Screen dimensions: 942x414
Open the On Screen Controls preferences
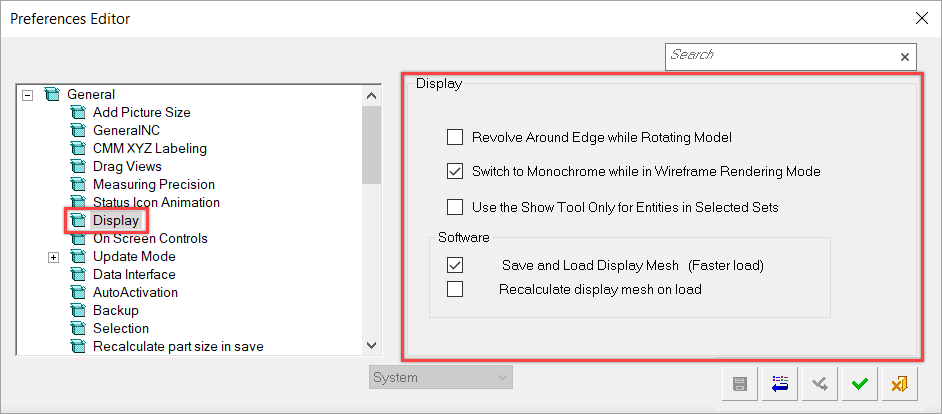point(150,239)
